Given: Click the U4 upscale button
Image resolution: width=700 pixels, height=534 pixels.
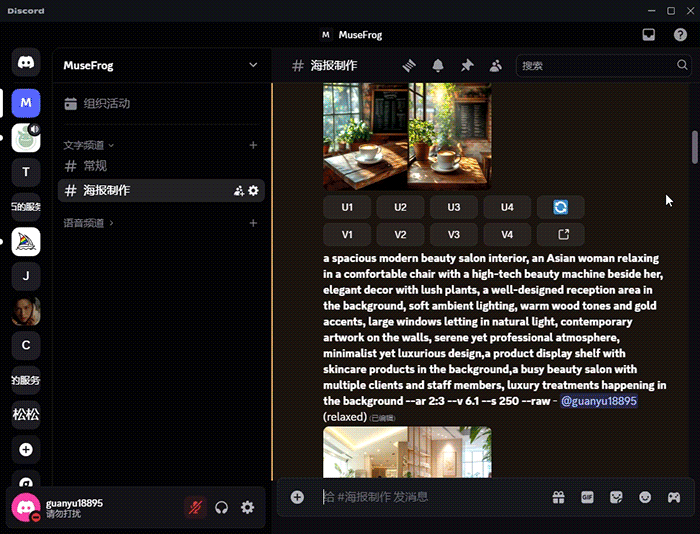Looking at the screenshot, I should pos(507,207).
